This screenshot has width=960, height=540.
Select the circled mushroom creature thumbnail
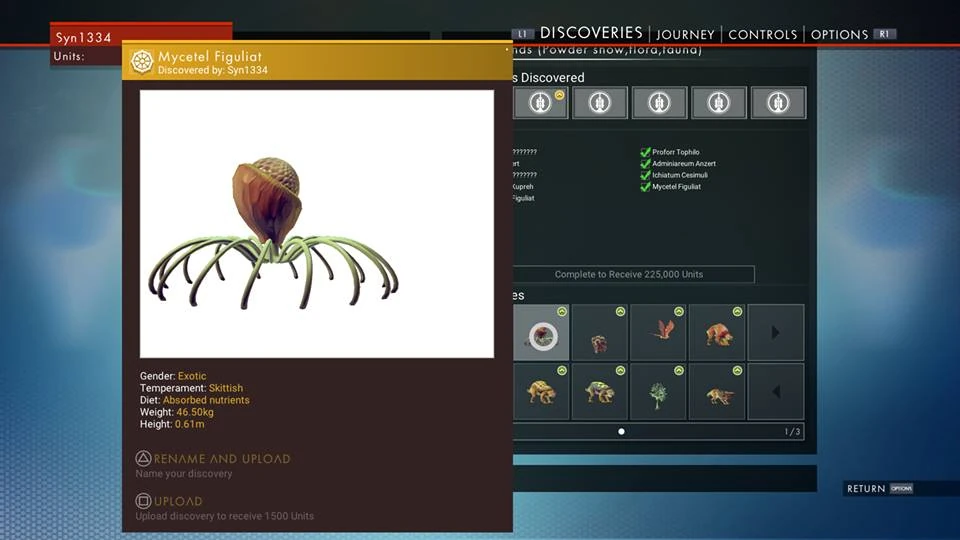[541, 332]
